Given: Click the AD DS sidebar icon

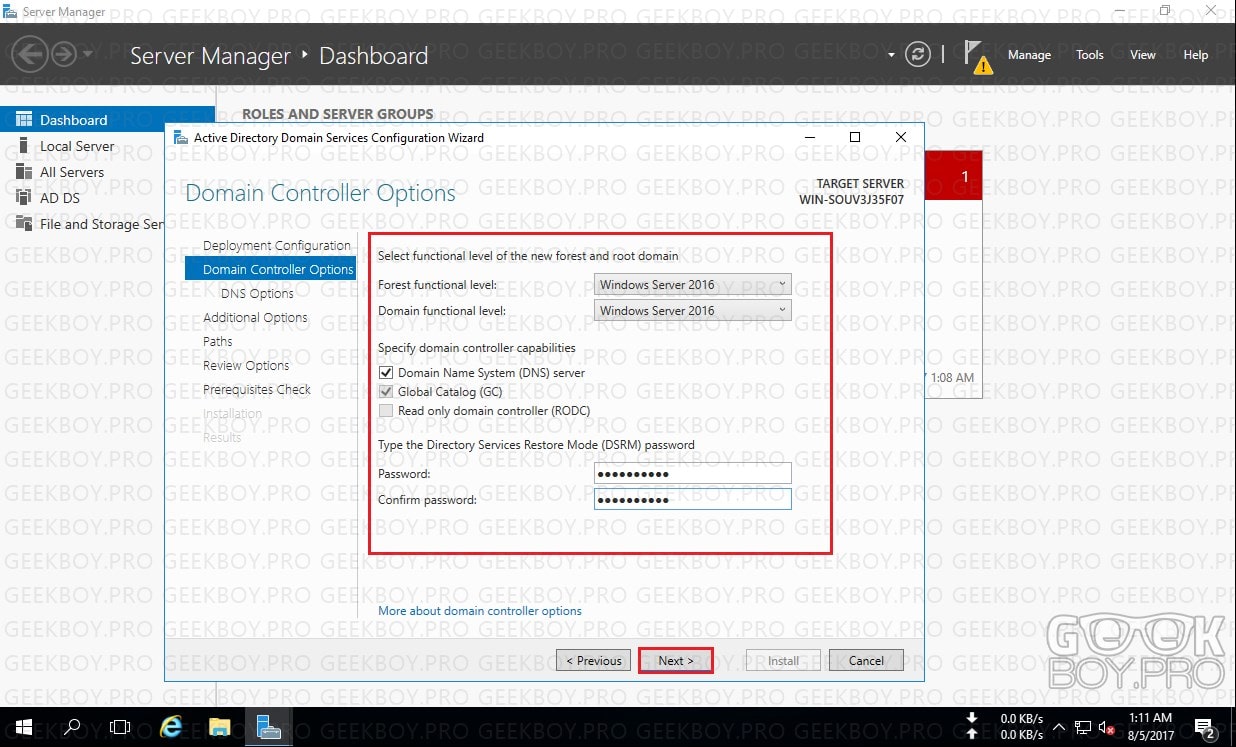Looking at the screenshot, I should point(24,198).
